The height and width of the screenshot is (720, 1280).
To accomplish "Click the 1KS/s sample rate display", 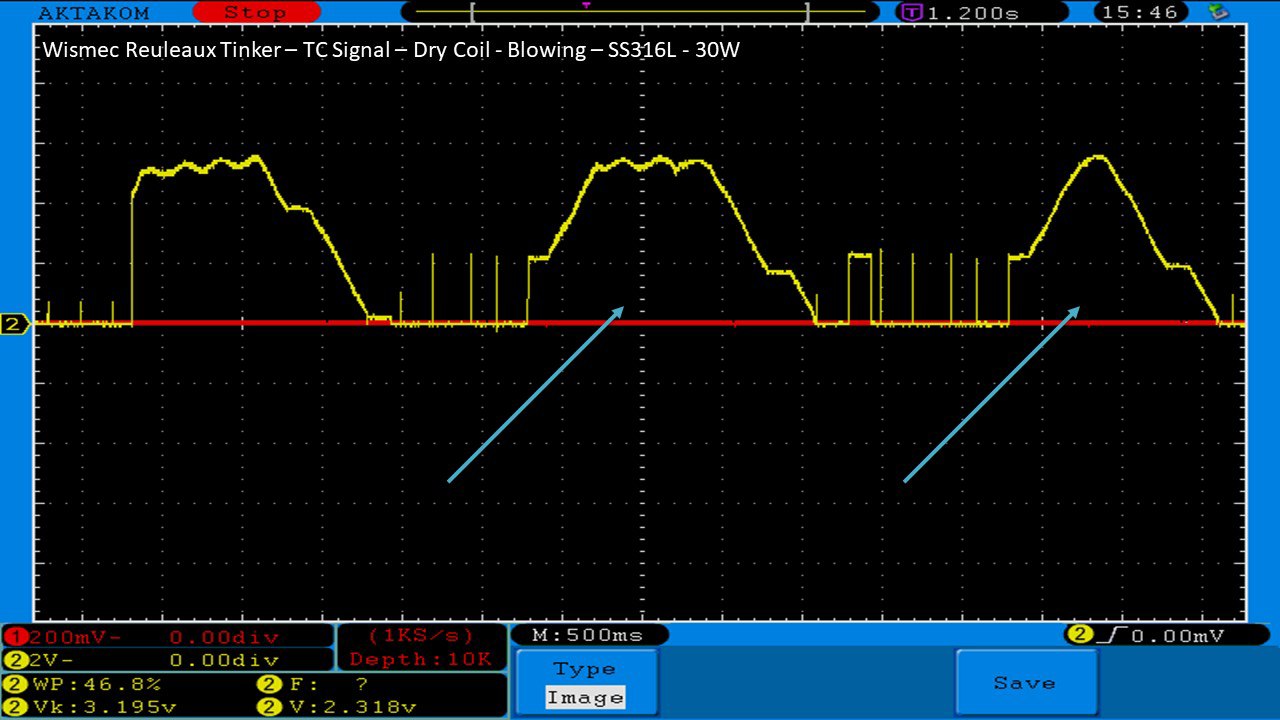I will point(421,636).
